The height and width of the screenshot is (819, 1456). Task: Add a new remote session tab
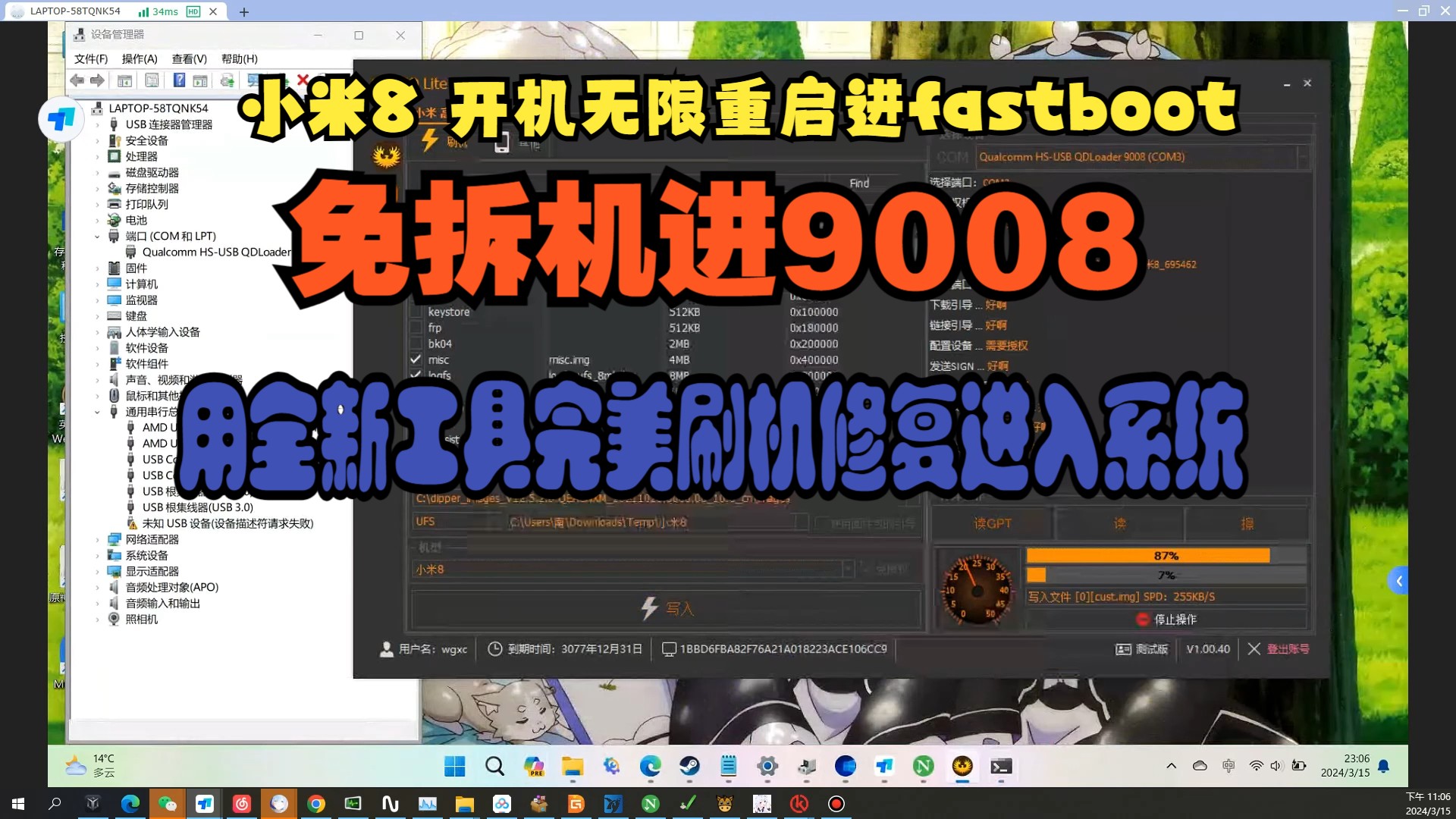[243, 12]
